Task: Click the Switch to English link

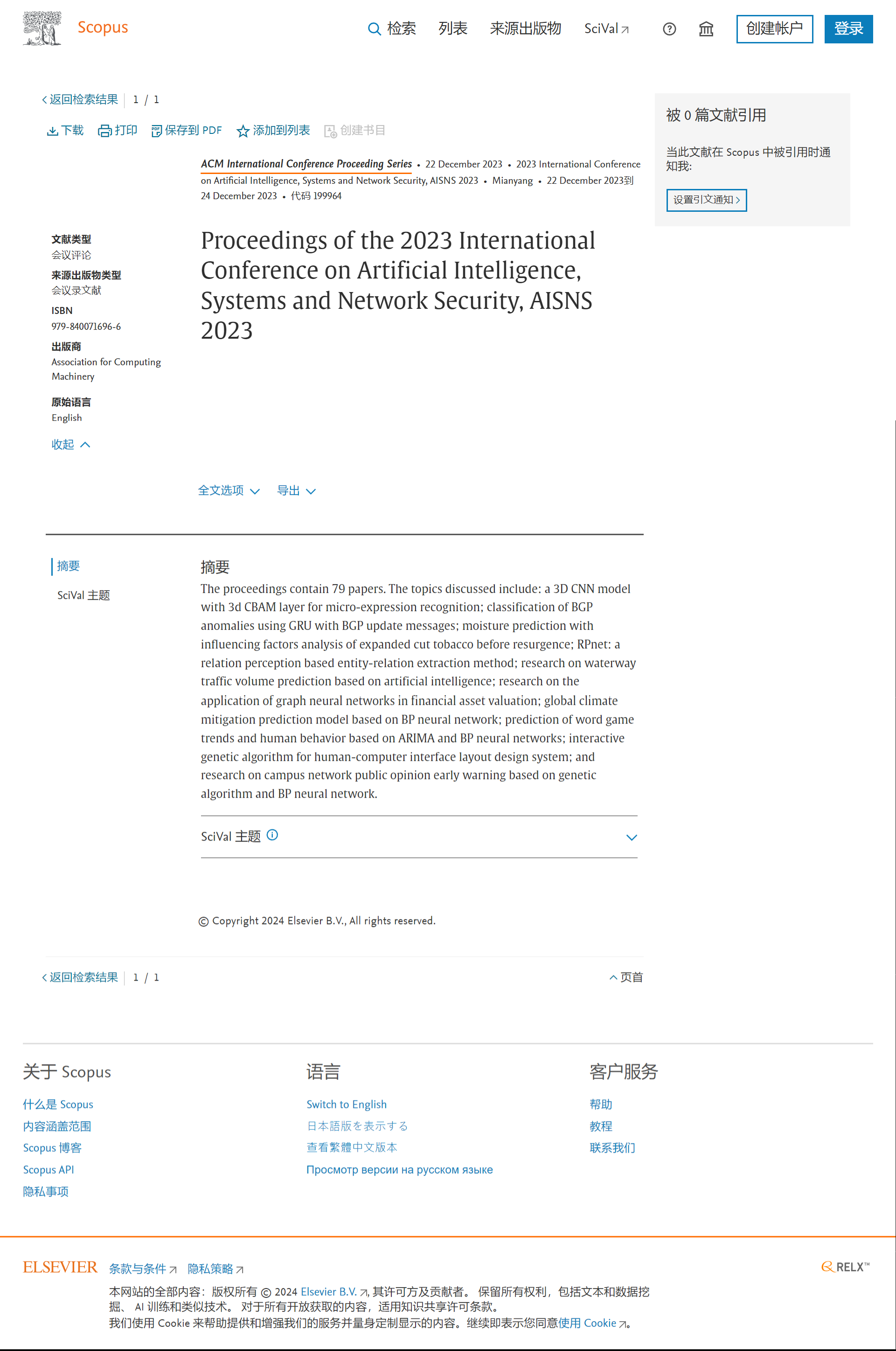Action: tap(346, 1104)
